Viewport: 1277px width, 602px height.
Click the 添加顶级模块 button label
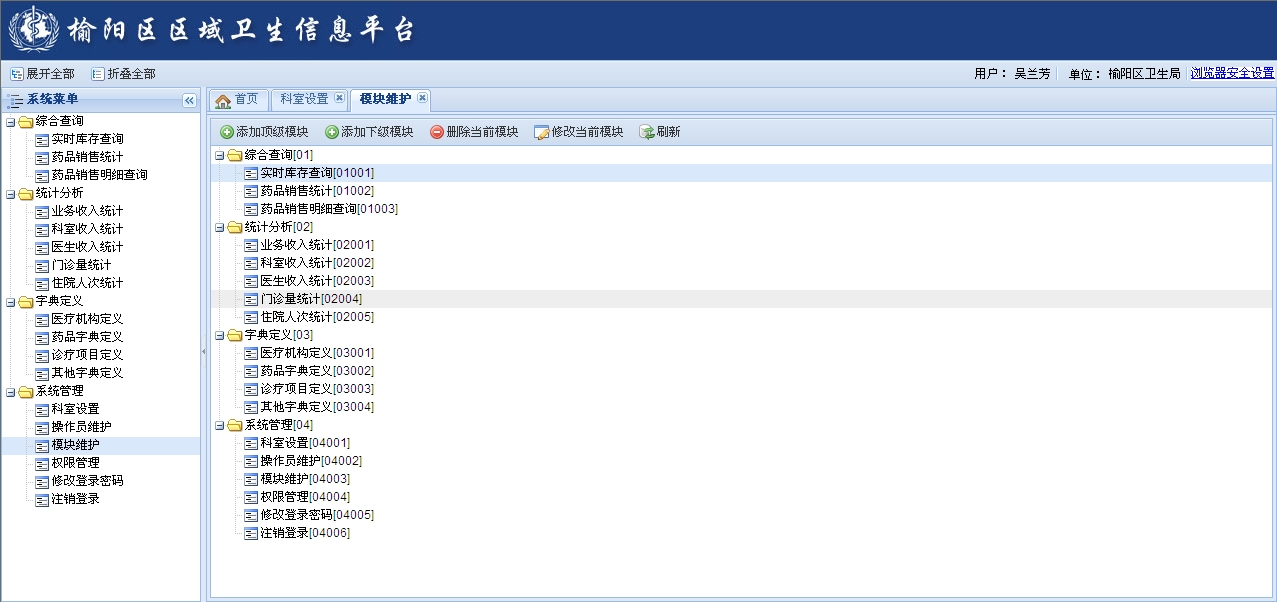(x=272, y=132)
